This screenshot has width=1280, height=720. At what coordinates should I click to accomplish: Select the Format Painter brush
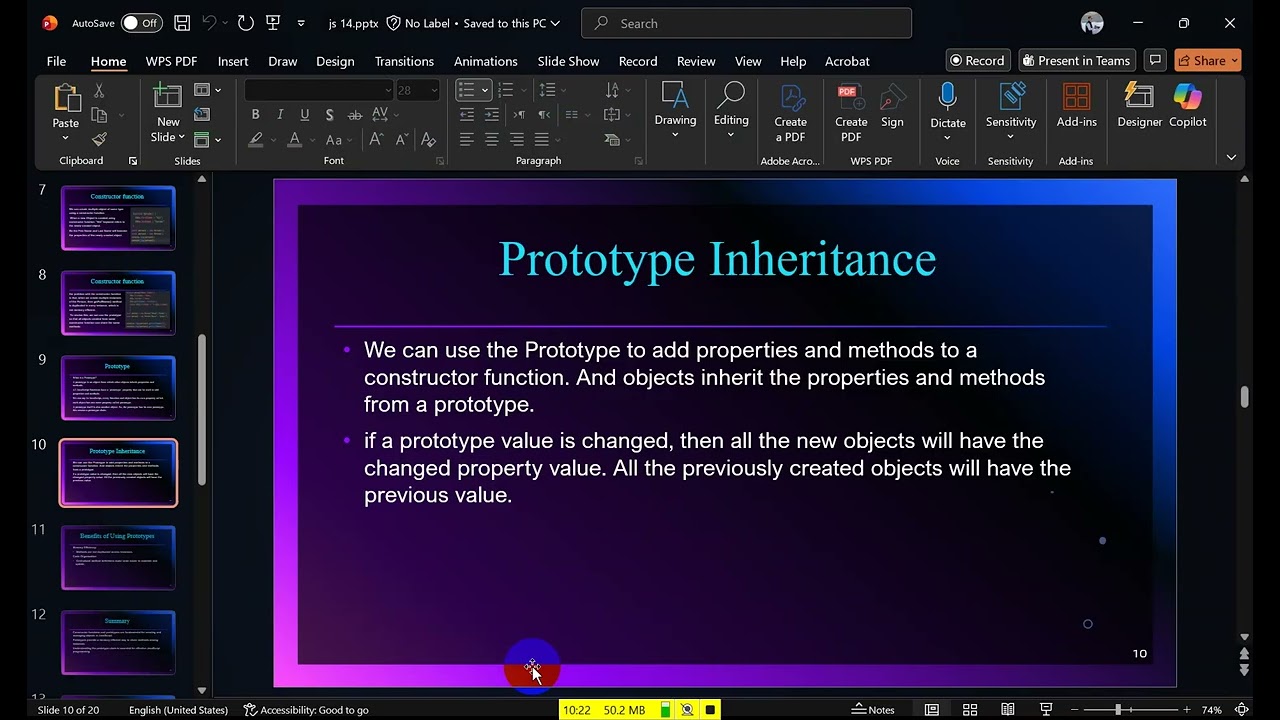[x=99, y=139]
